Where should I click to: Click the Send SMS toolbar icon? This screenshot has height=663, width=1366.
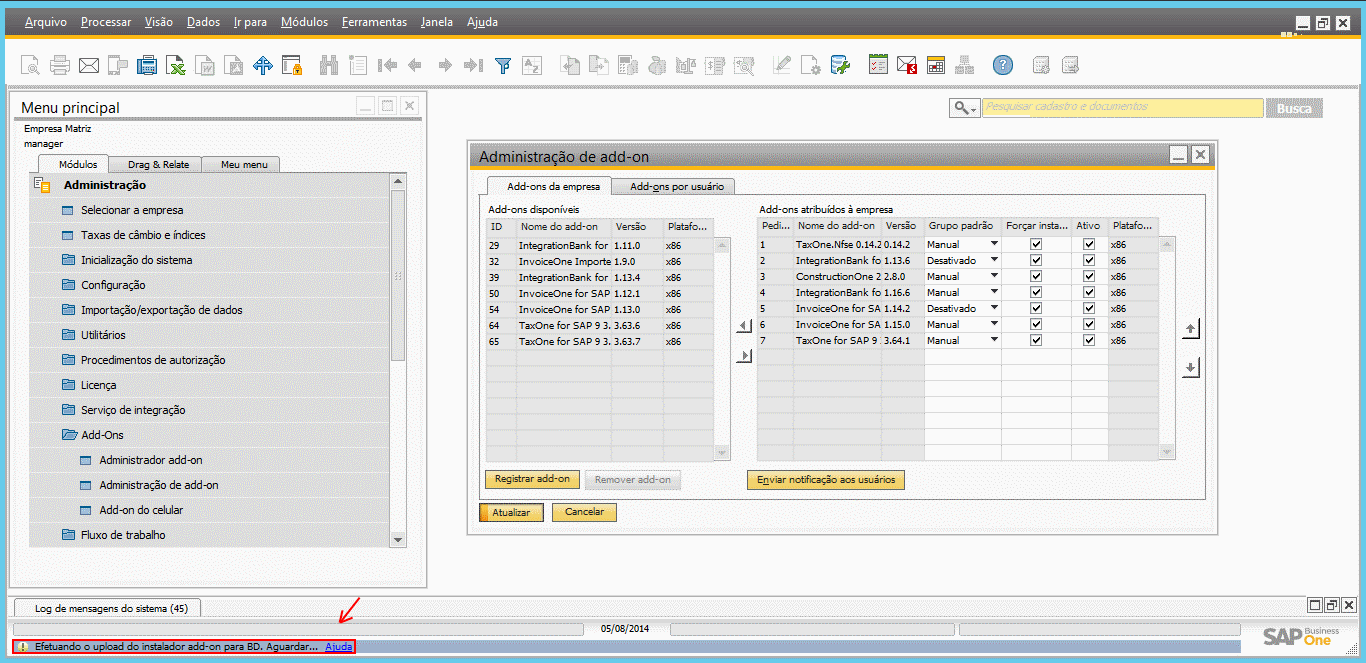(118, 66)
